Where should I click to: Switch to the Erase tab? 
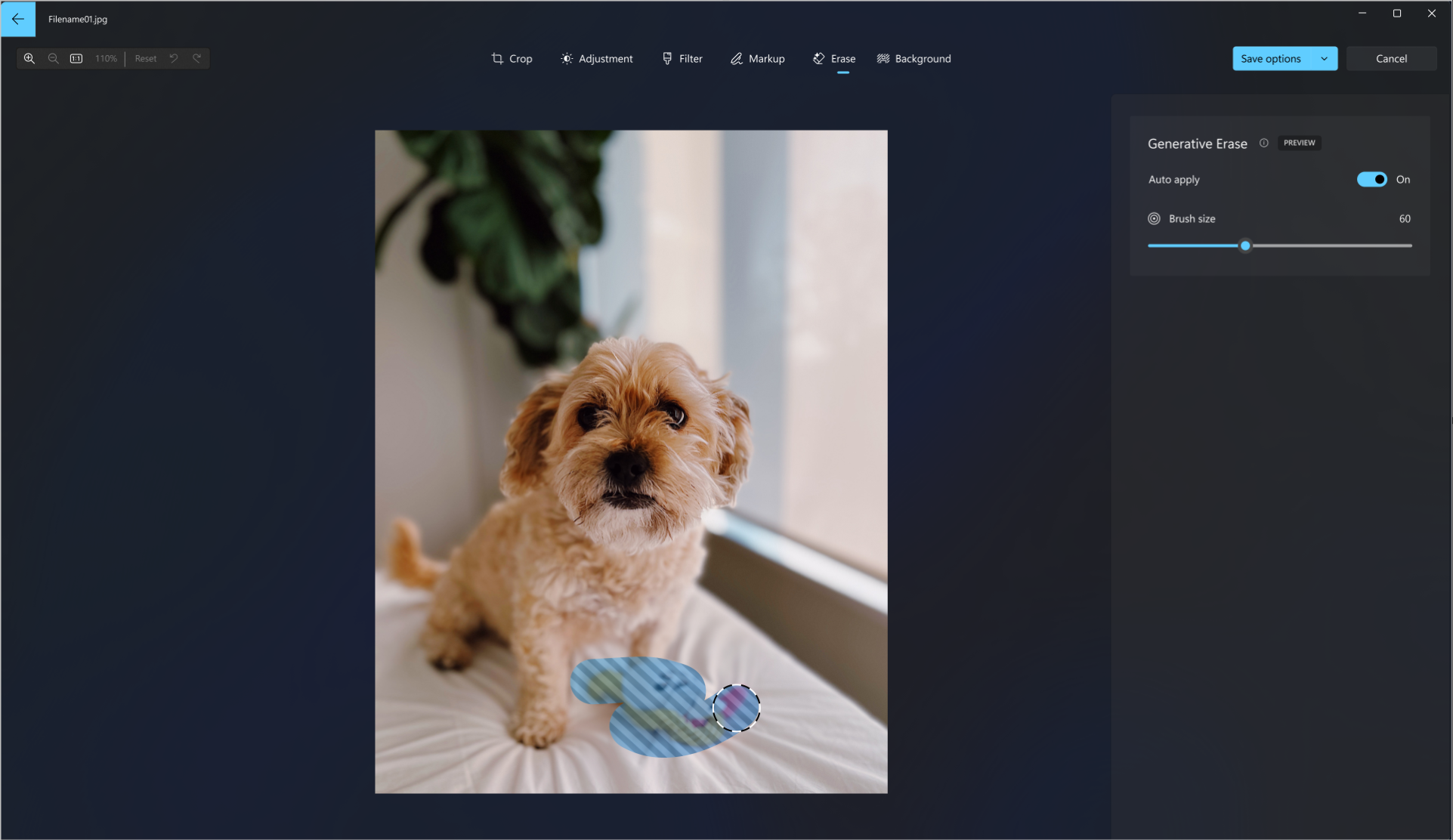click(x=835, y=58)
